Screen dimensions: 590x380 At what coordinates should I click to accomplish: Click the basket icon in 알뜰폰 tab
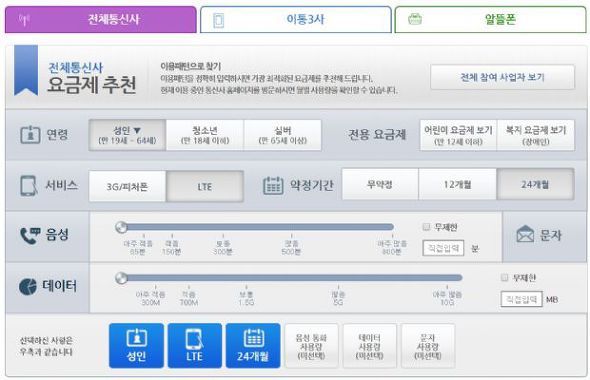tap(415, 19)
